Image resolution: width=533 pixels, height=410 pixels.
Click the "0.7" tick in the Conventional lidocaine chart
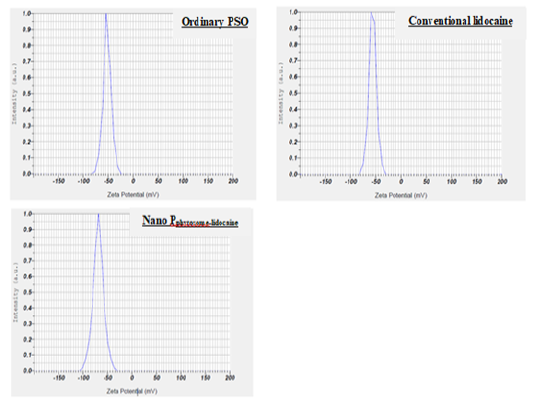point(293,61)
